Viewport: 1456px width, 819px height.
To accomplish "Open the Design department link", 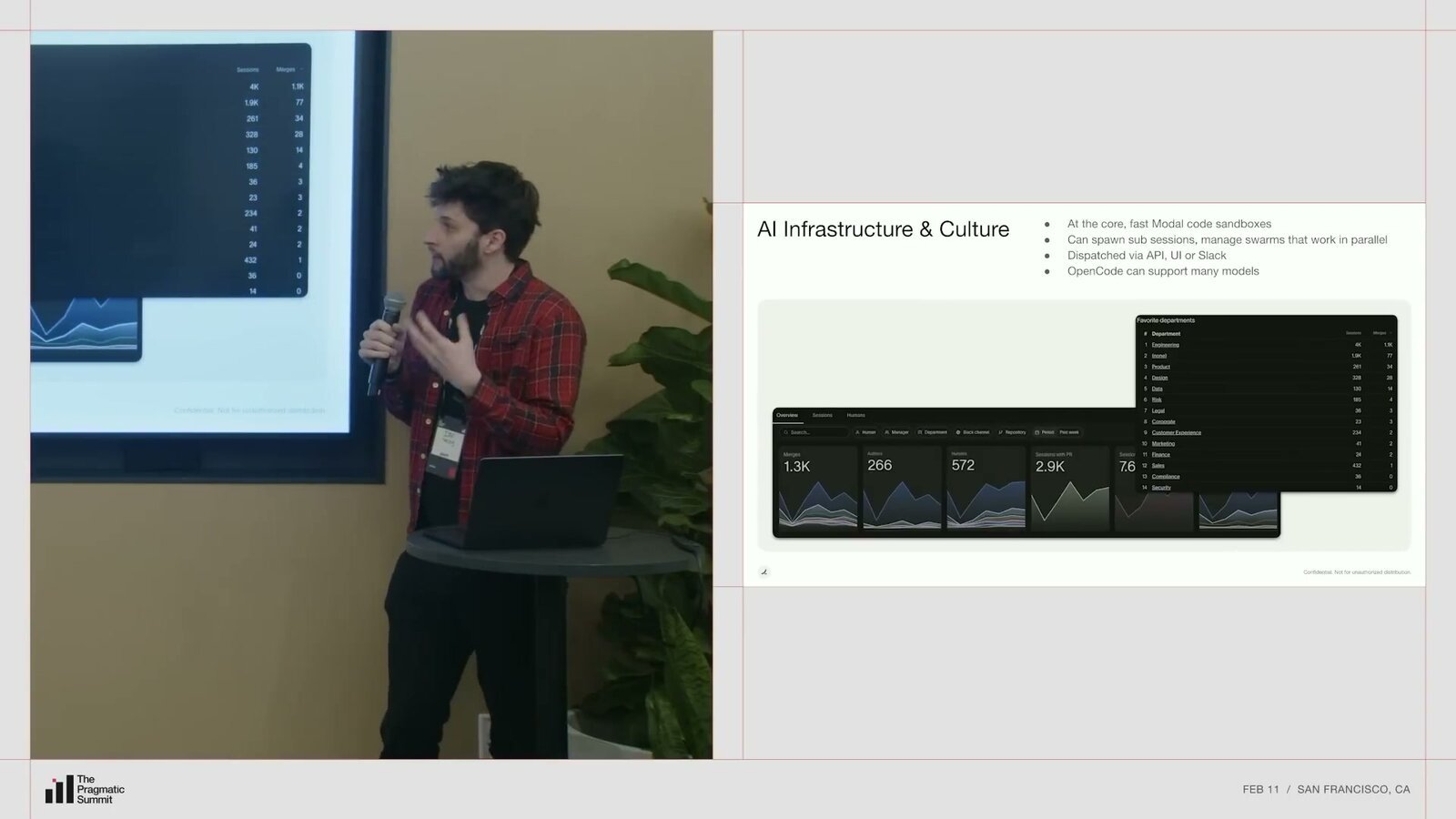I will pyautogui.click(x=1159, y=378).
